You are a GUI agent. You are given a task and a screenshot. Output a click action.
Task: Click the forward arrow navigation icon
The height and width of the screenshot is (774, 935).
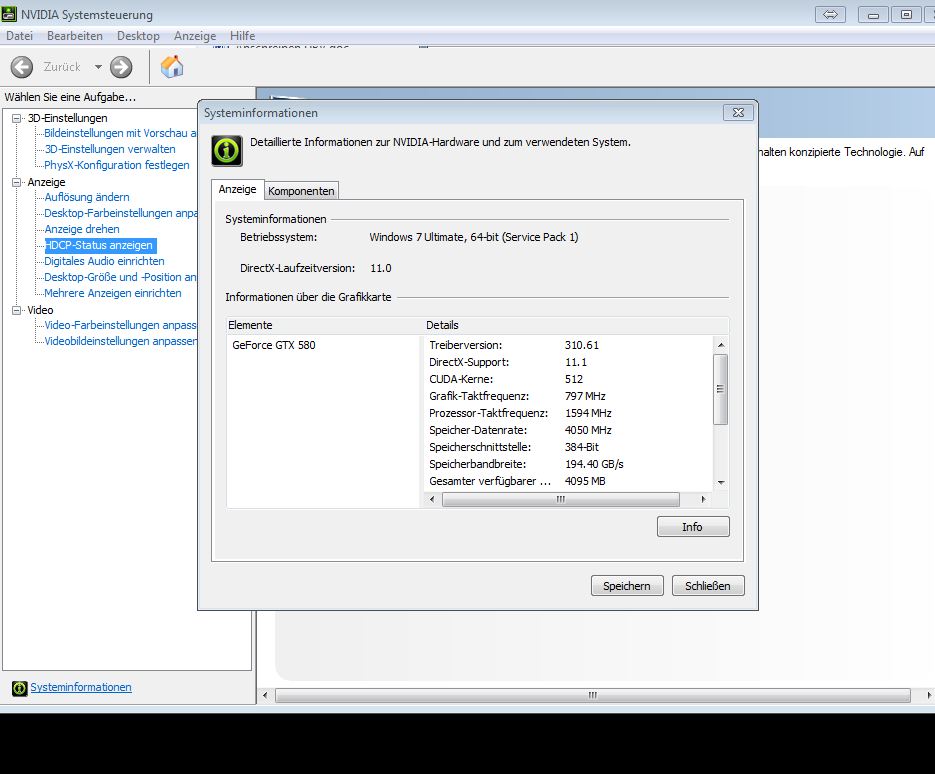(121, 67)
